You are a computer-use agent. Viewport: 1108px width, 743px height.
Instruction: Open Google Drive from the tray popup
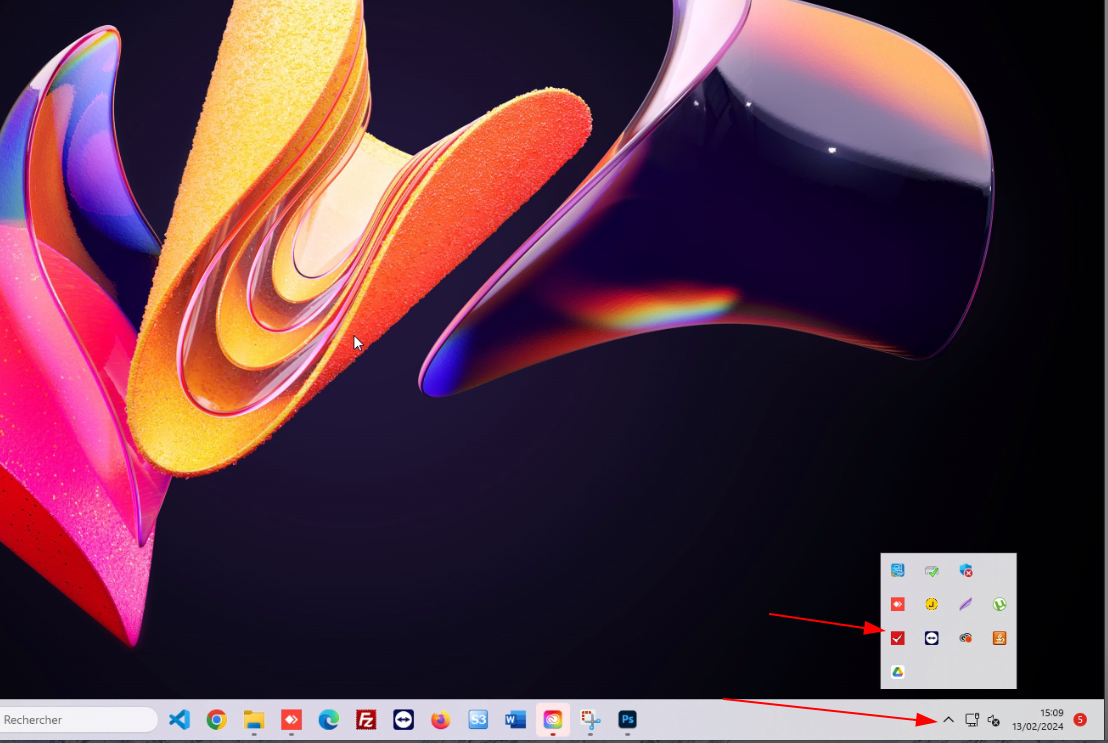coord(897,672)
